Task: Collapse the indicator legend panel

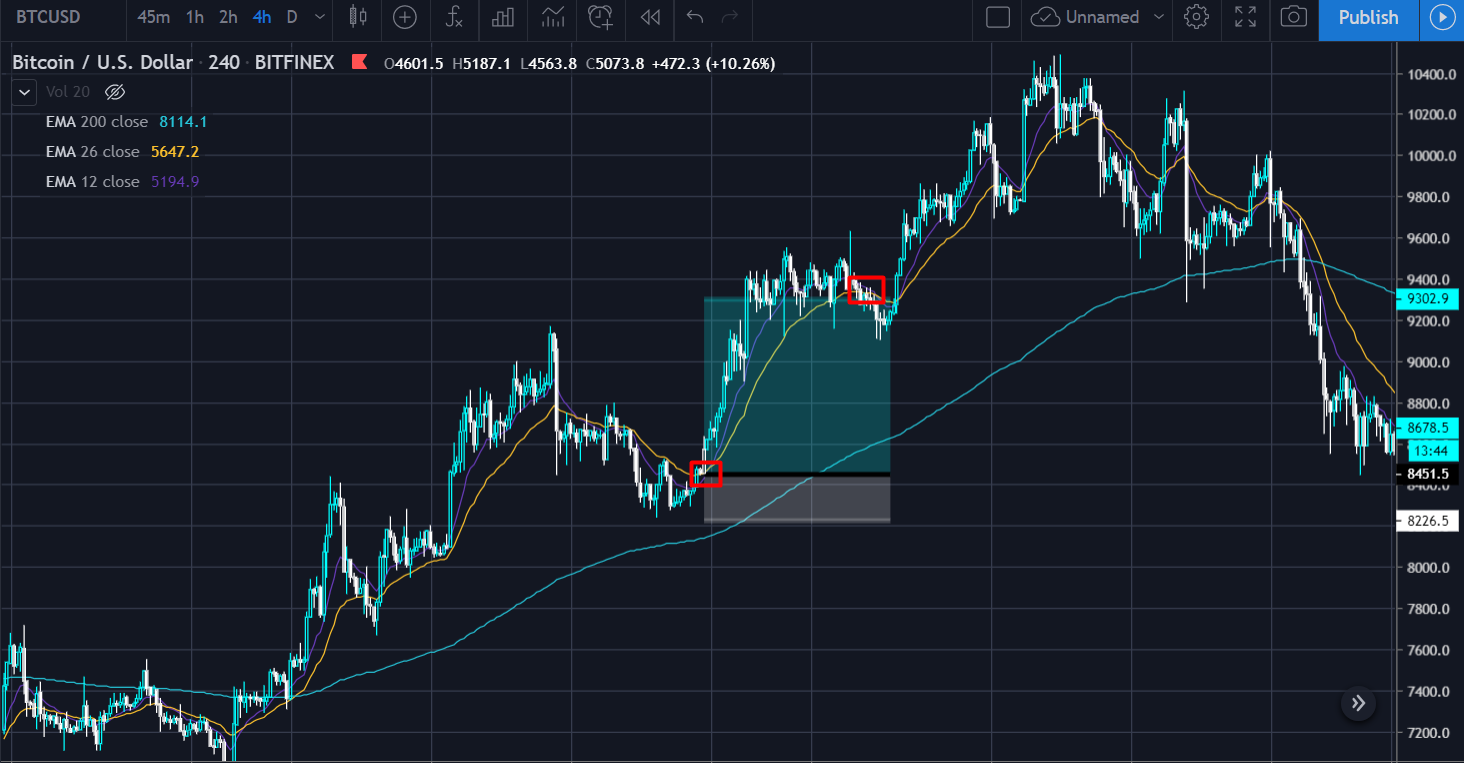Action: click(23, 91)
